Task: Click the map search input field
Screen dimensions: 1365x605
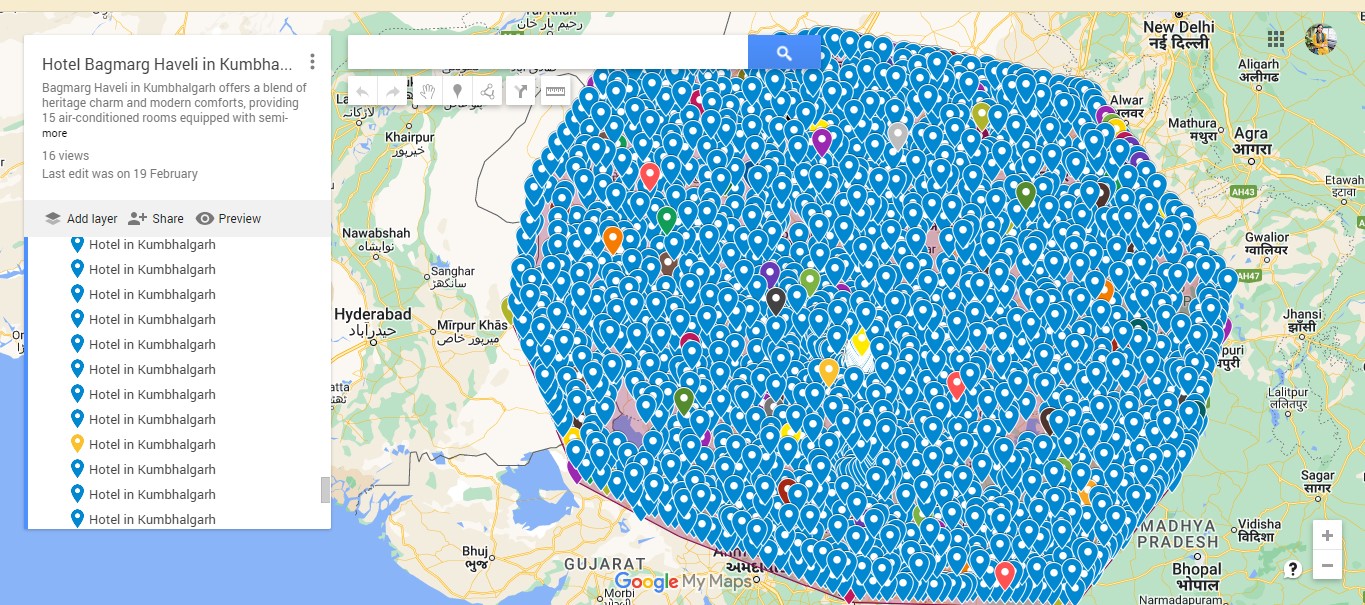Action: [547, 53]
